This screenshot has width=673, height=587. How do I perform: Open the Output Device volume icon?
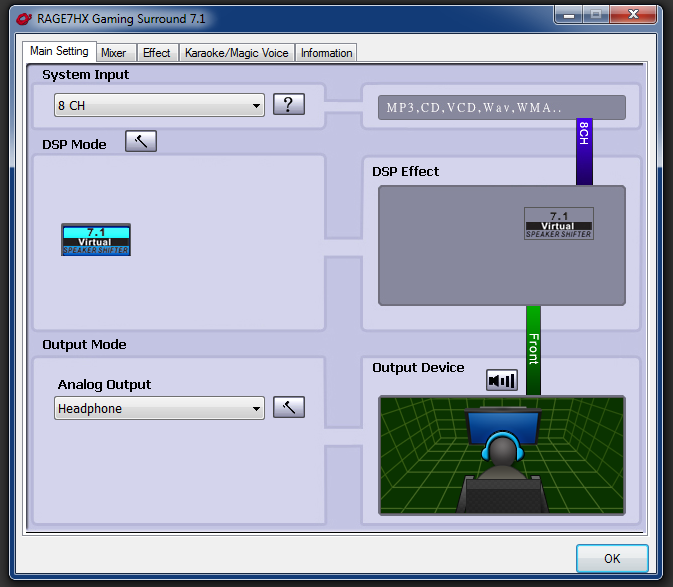(x=502, y=380)
